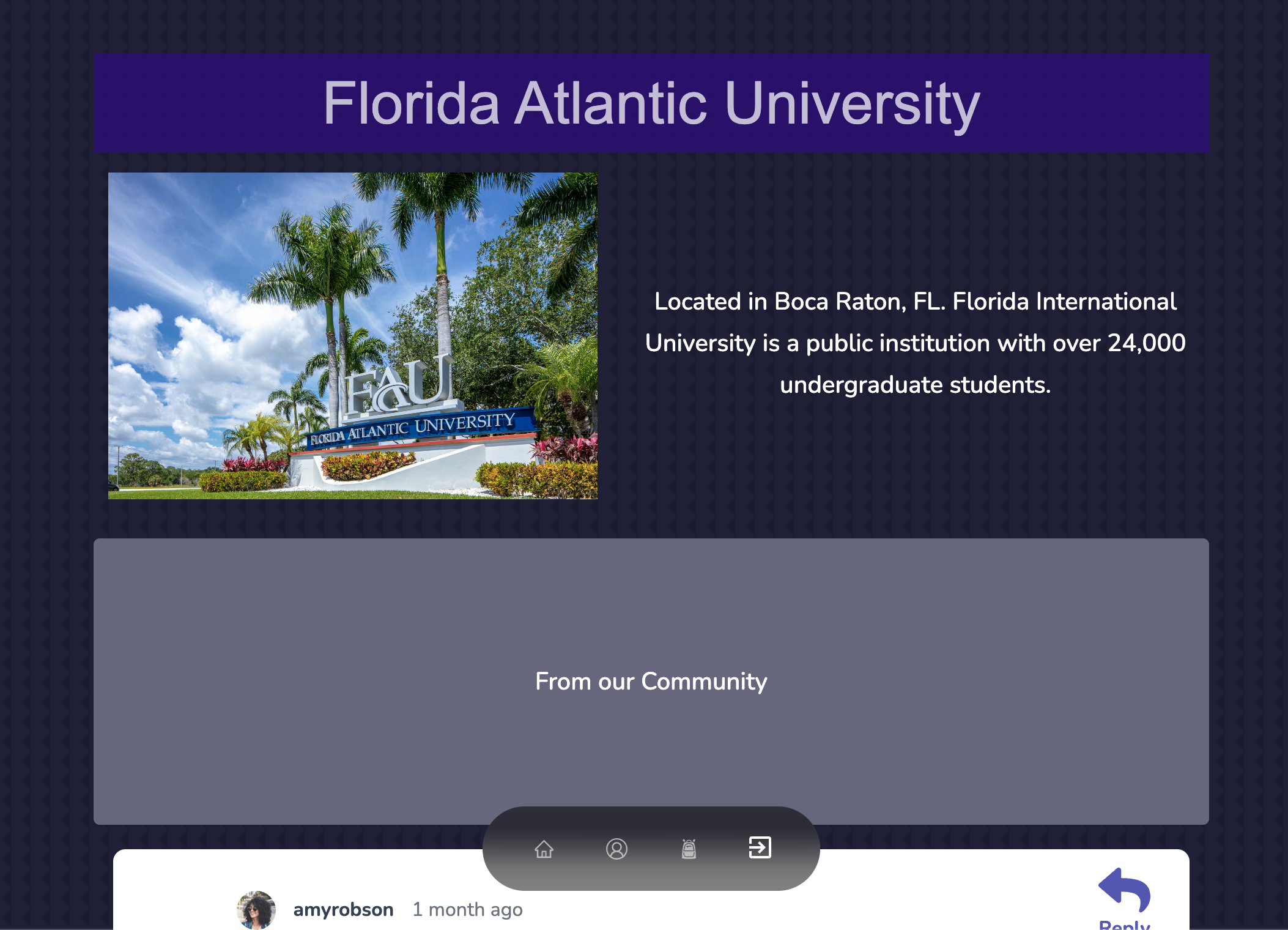Open the backpack icon in the dock
1288x930 pixels.
click(689, 849)
